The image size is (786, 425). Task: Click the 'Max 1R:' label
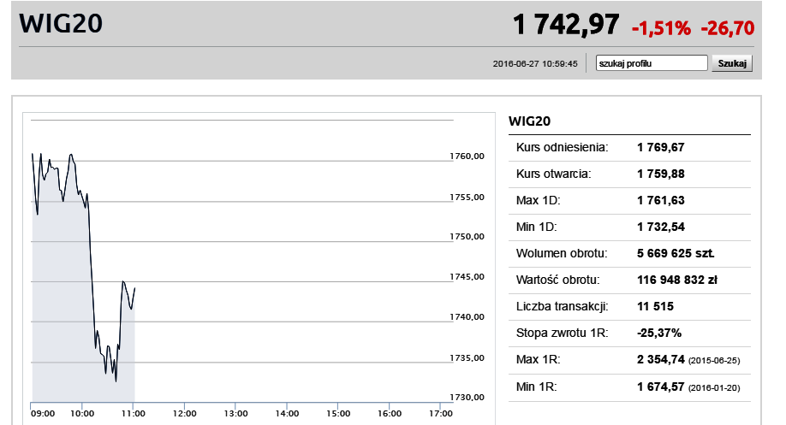click(x=538, y=360)
